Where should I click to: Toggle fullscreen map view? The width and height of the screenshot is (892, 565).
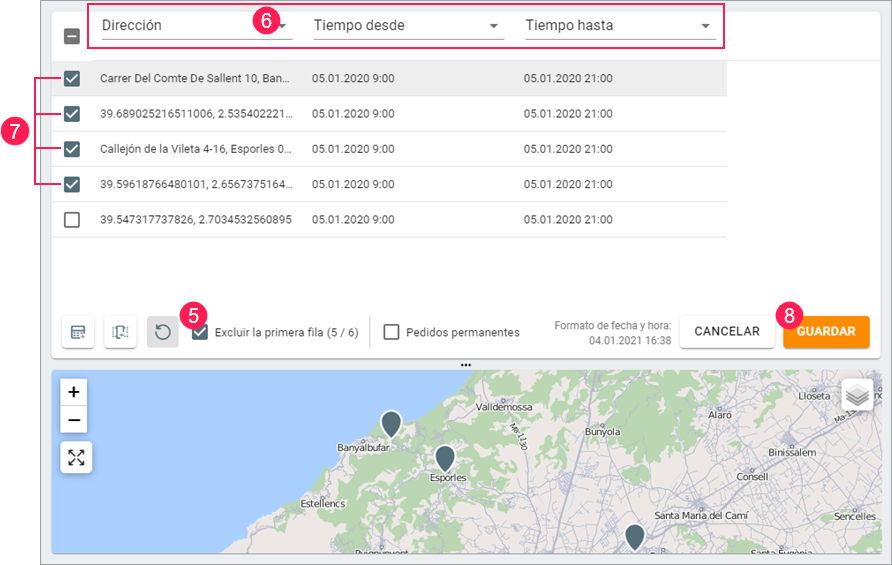[x=76, y=458]
